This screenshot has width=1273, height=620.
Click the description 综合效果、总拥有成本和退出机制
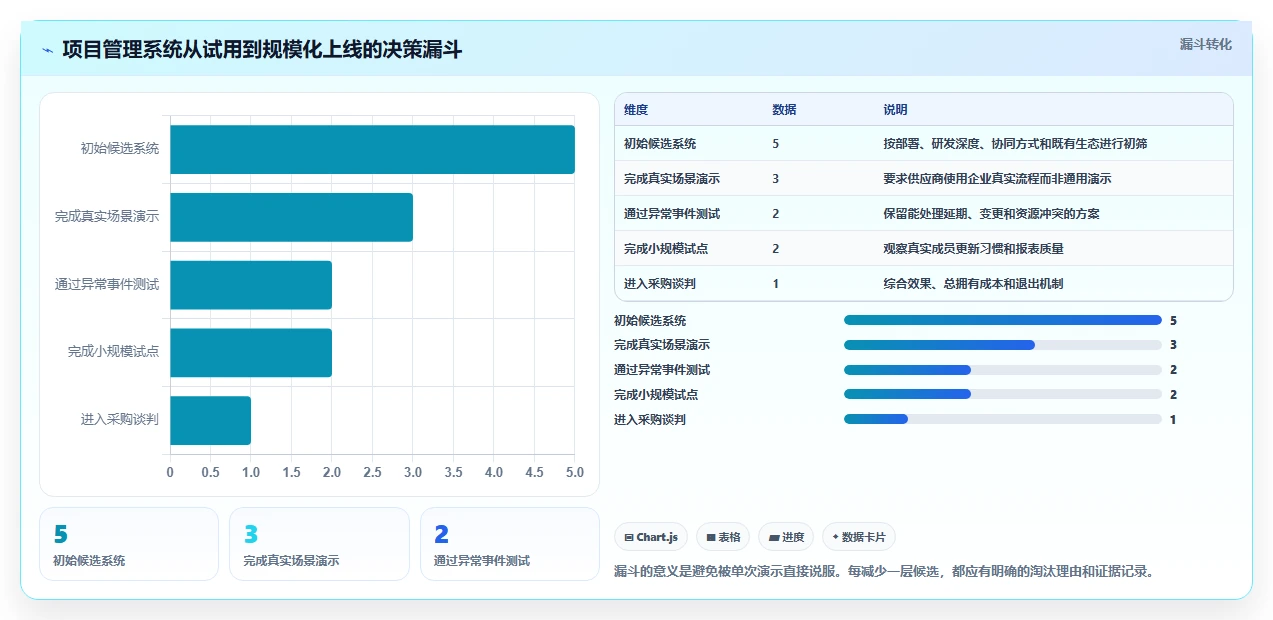tap(973, 284)
